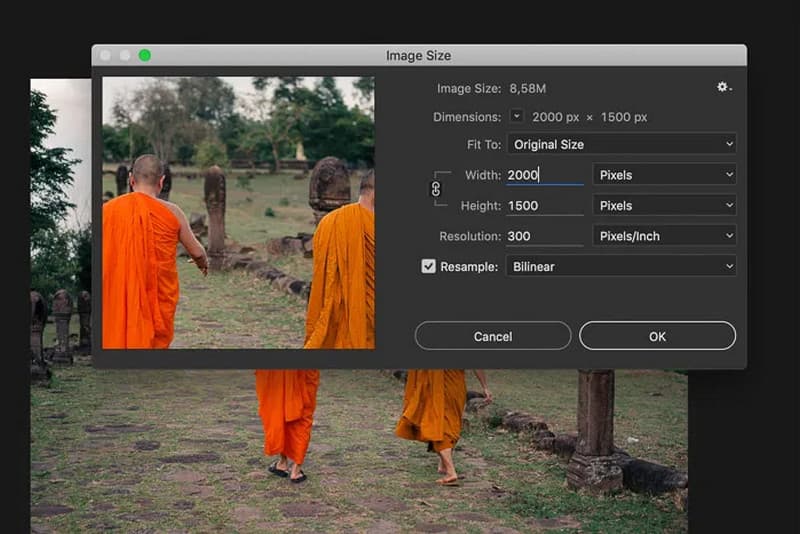Click the Width field showing 2000
This screenshot has height=534, width=800.
544,175
